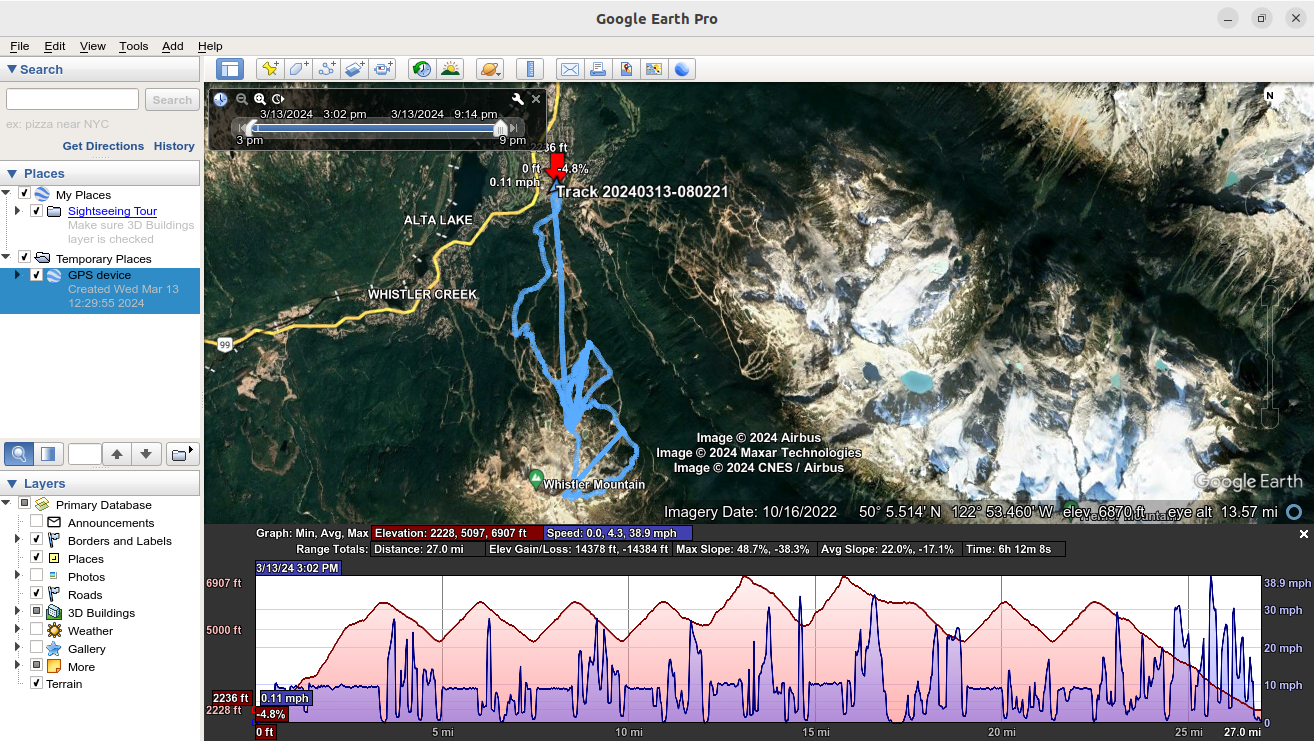1314x741 pixels.
Task: Enable the Weather layer checkbox
Action: tap(36, 630)
